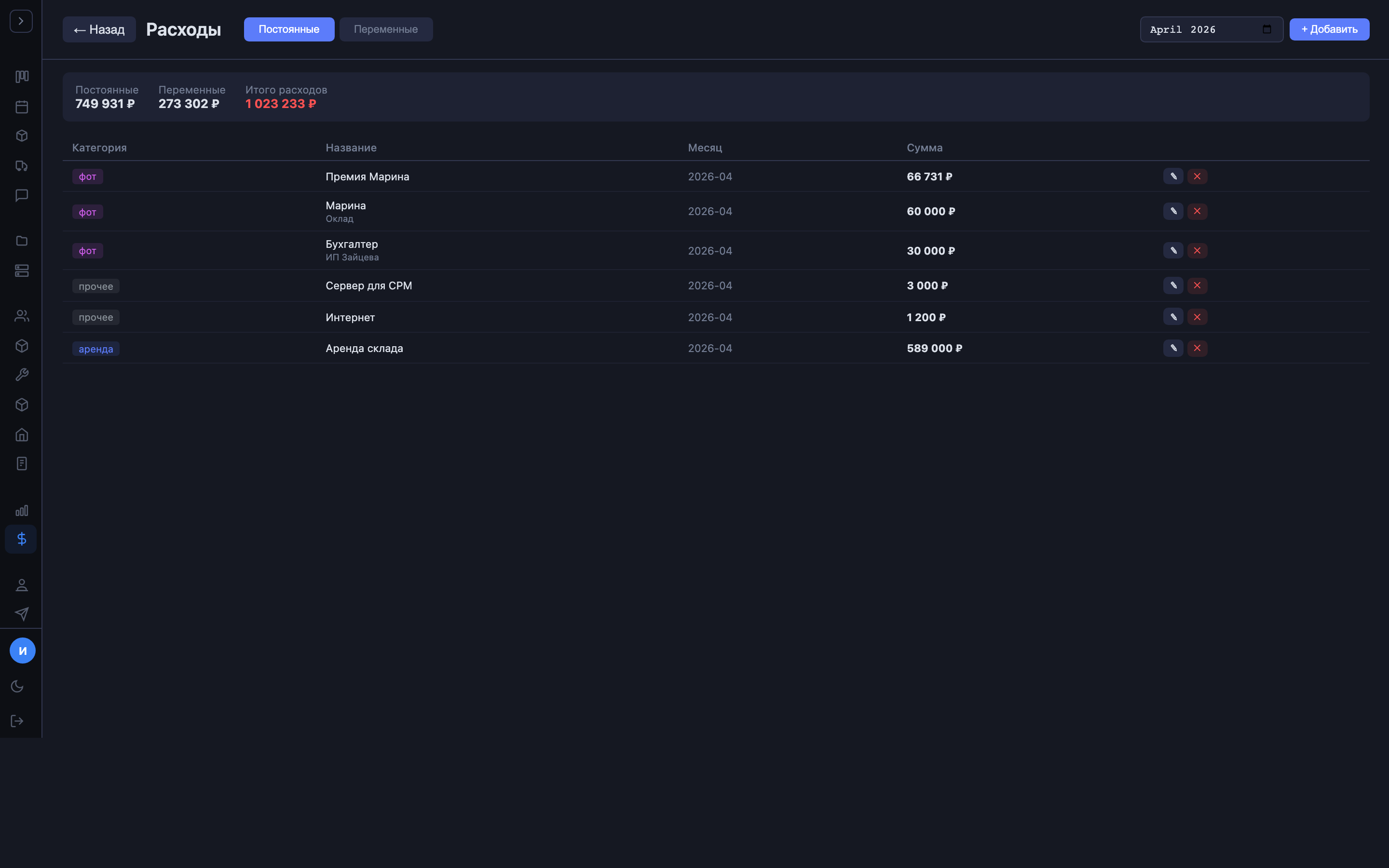This screenshot has height=868, width=1389.
Task: Open the user avatar 'И' profile
Action: point(22,651)
